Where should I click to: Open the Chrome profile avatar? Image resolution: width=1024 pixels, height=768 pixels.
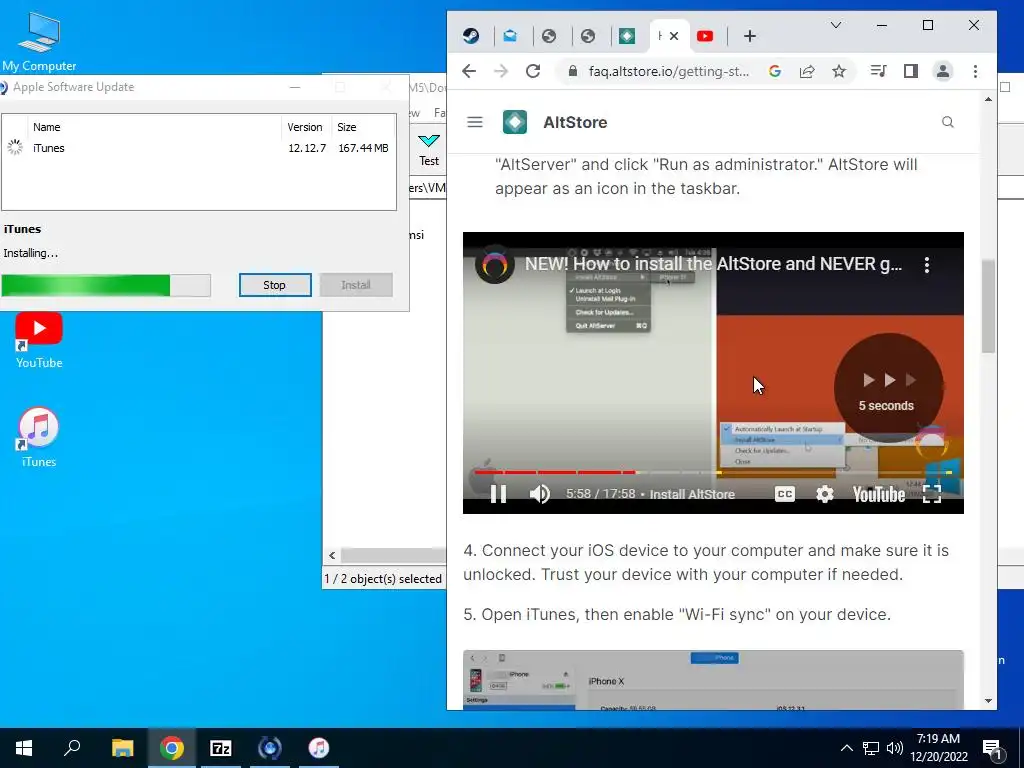tap(943, 71)
